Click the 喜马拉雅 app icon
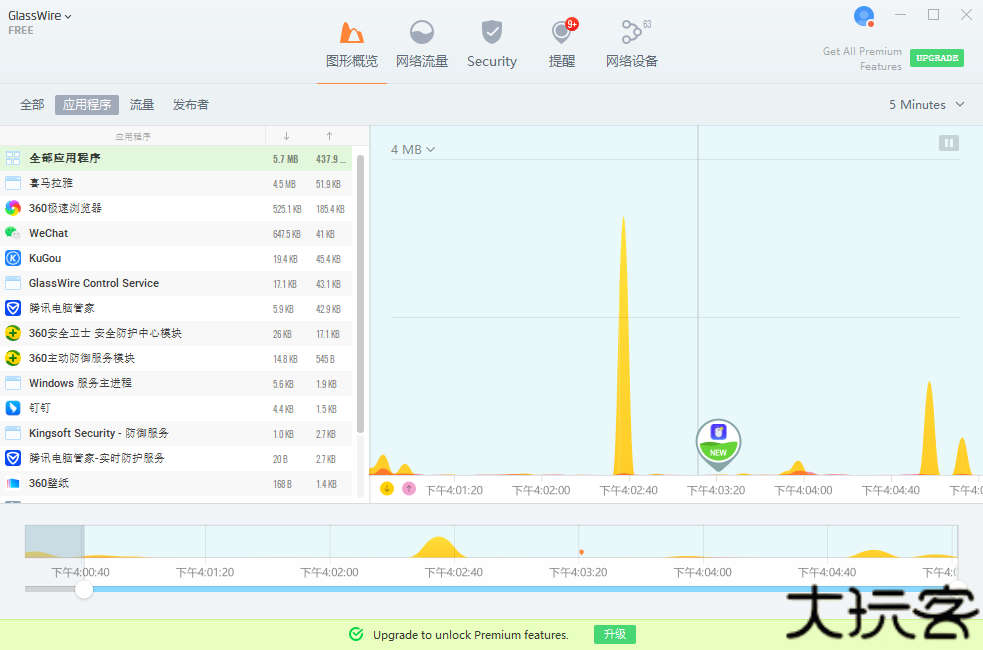The height and width of the screenshot is (650, 983). 13,183
